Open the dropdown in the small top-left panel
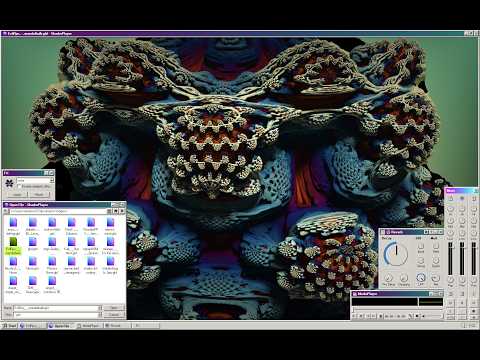Screen dimensions: 480x360 (52, 180)
